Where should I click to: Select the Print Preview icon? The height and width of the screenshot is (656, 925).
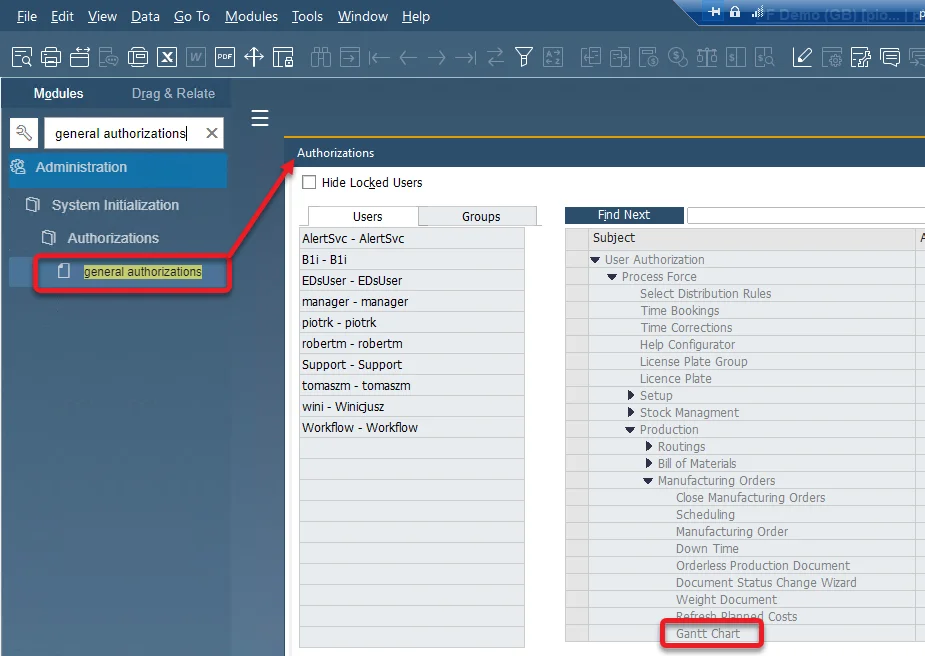[21, 57]
